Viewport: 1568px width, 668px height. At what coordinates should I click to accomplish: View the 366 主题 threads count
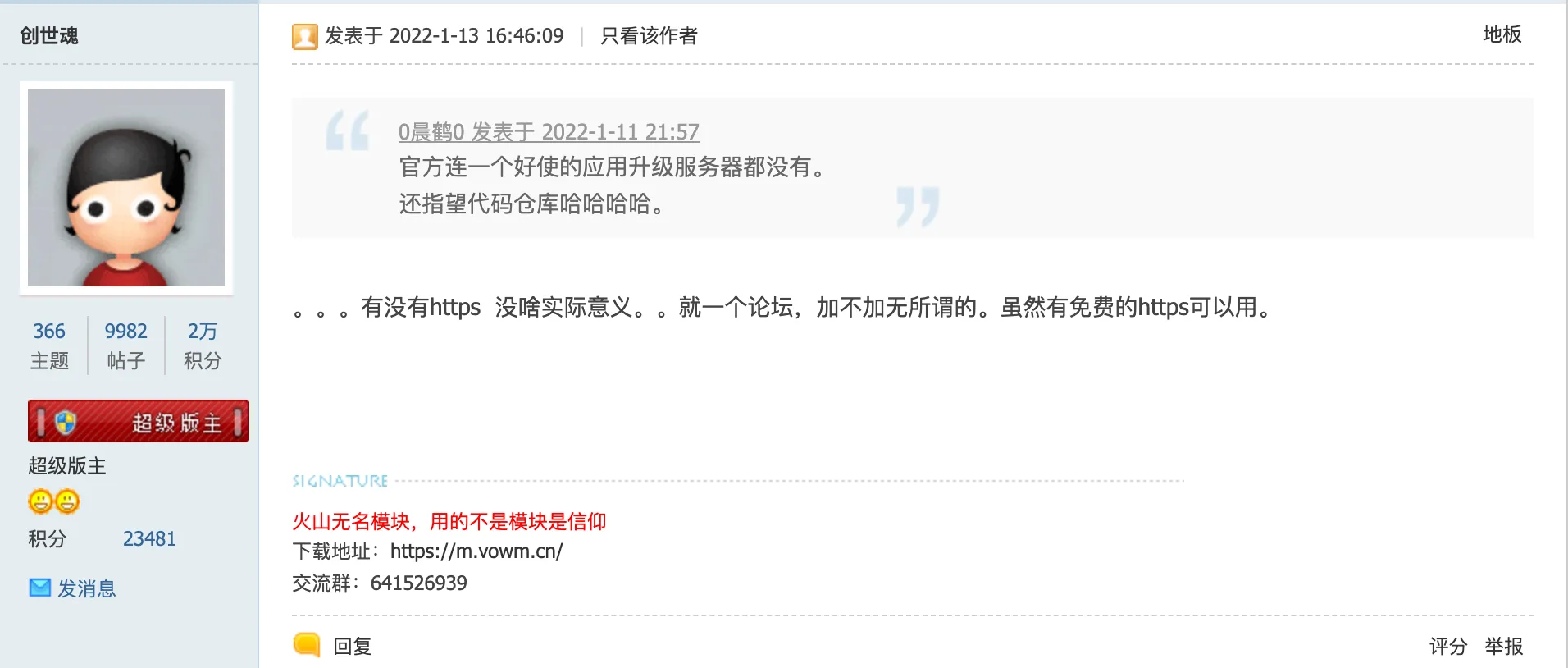pyautogui.click(x=49, y=345)
